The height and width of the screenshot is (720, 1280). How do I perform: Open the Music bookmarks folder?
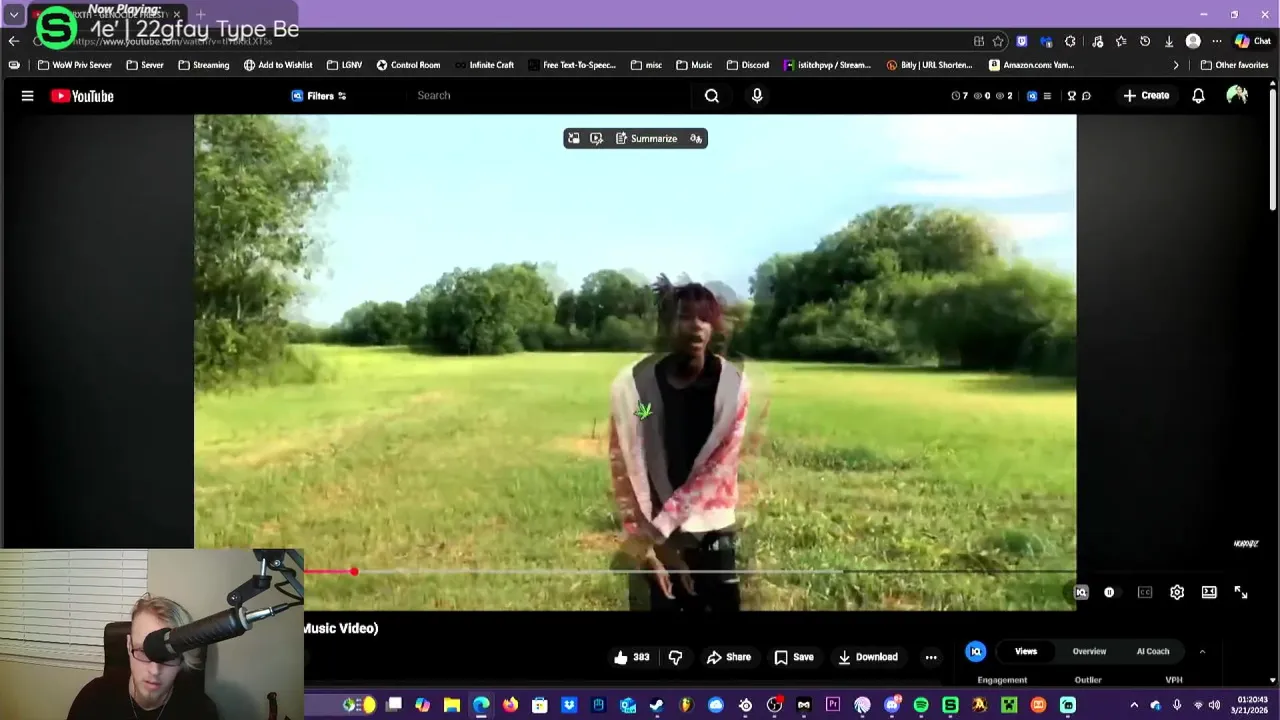pyautogui.click(x=694, y=65)
